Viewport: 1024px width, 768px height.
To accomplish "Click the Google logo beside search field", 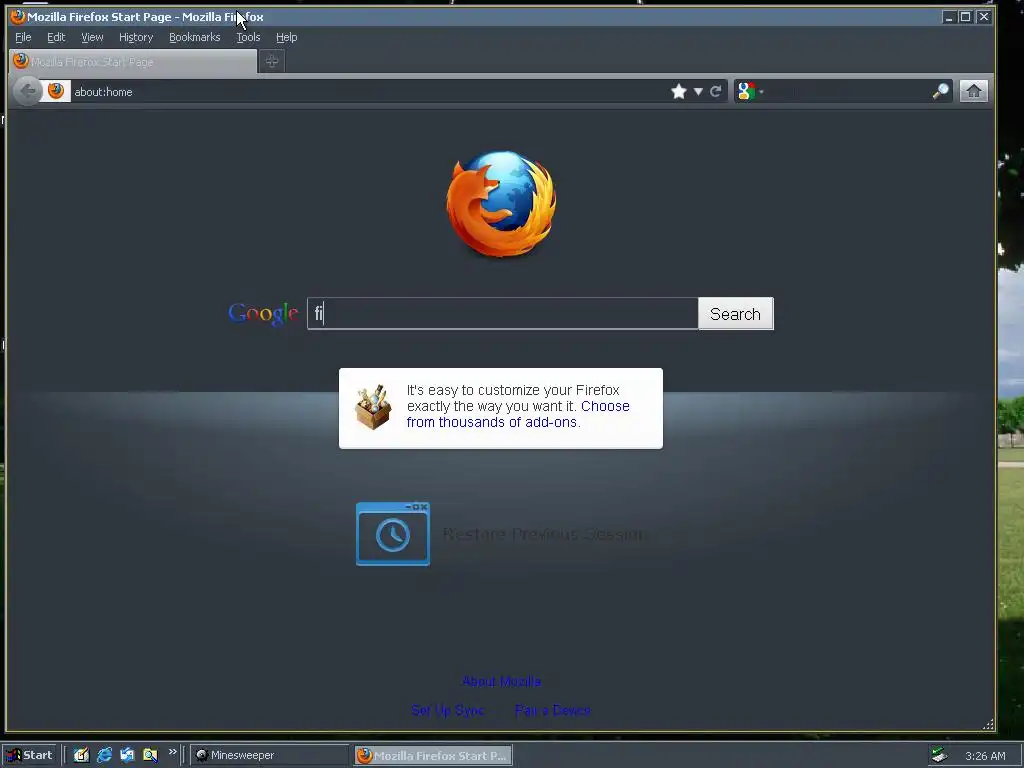I will click(263, 314).
